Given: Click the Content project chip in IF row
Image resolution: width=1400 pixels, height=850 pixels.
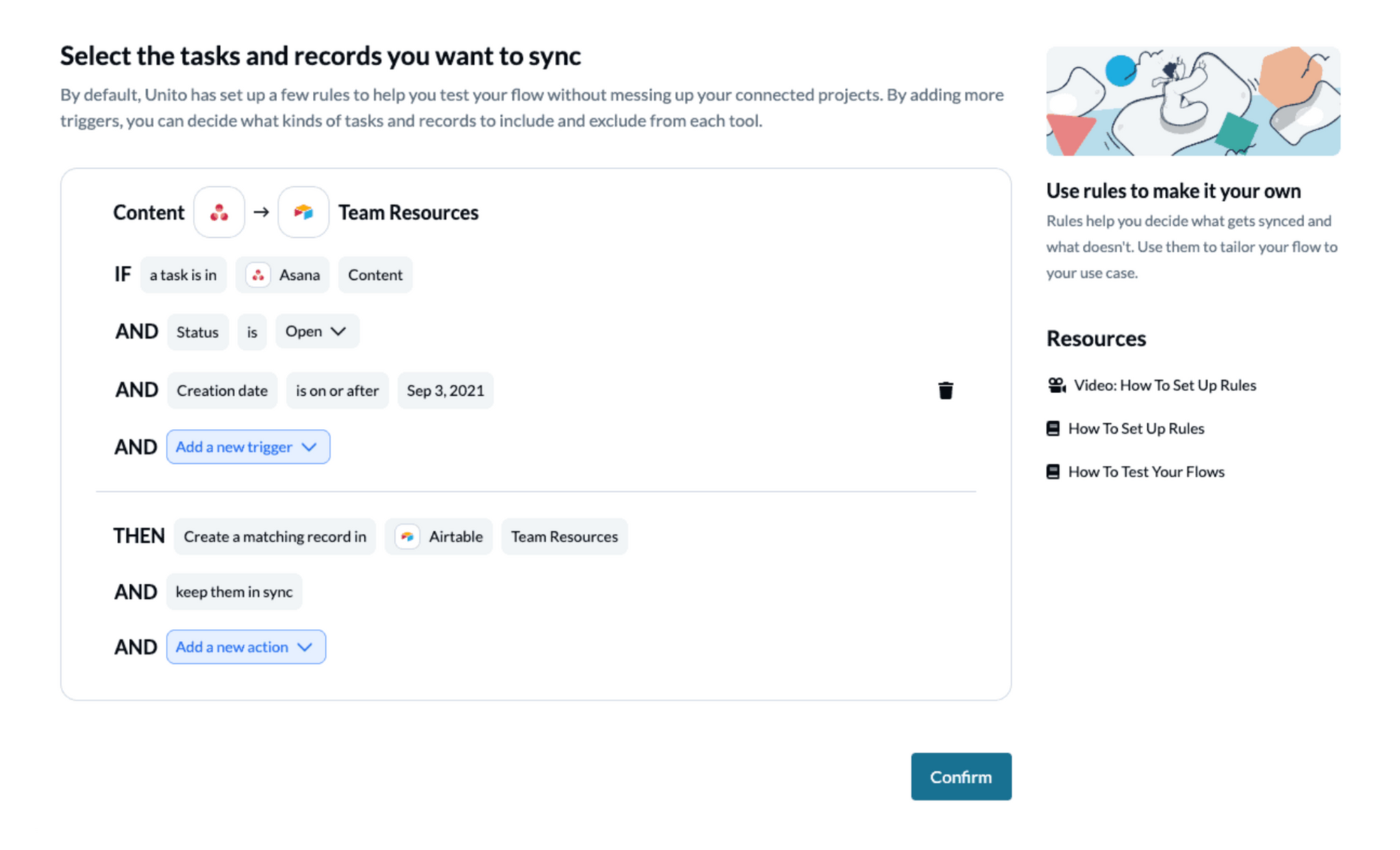Looking at the screenshot, I should [375, 275].
